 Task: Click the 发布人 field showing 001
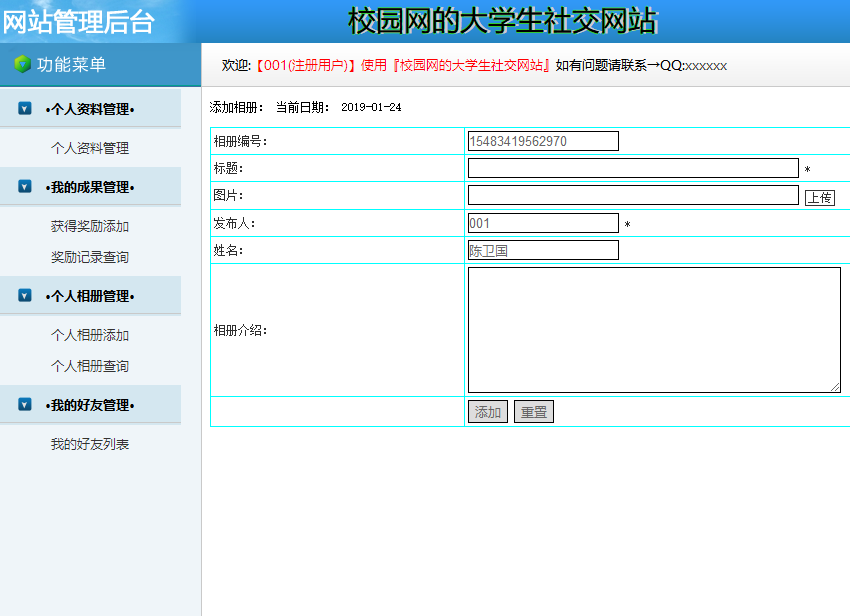tap(543, 223)
